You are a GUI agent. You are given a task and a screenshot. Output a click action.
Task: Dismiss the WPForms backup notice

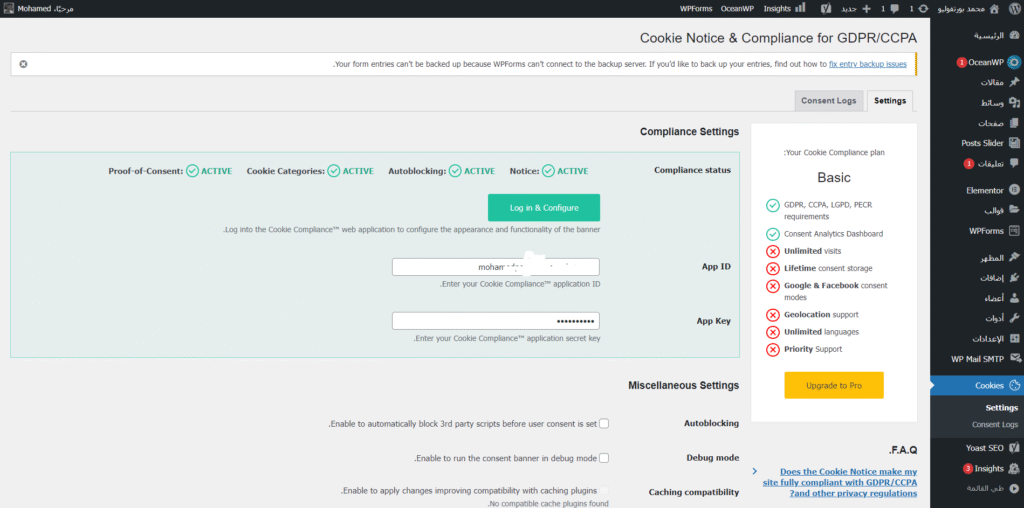24,64
